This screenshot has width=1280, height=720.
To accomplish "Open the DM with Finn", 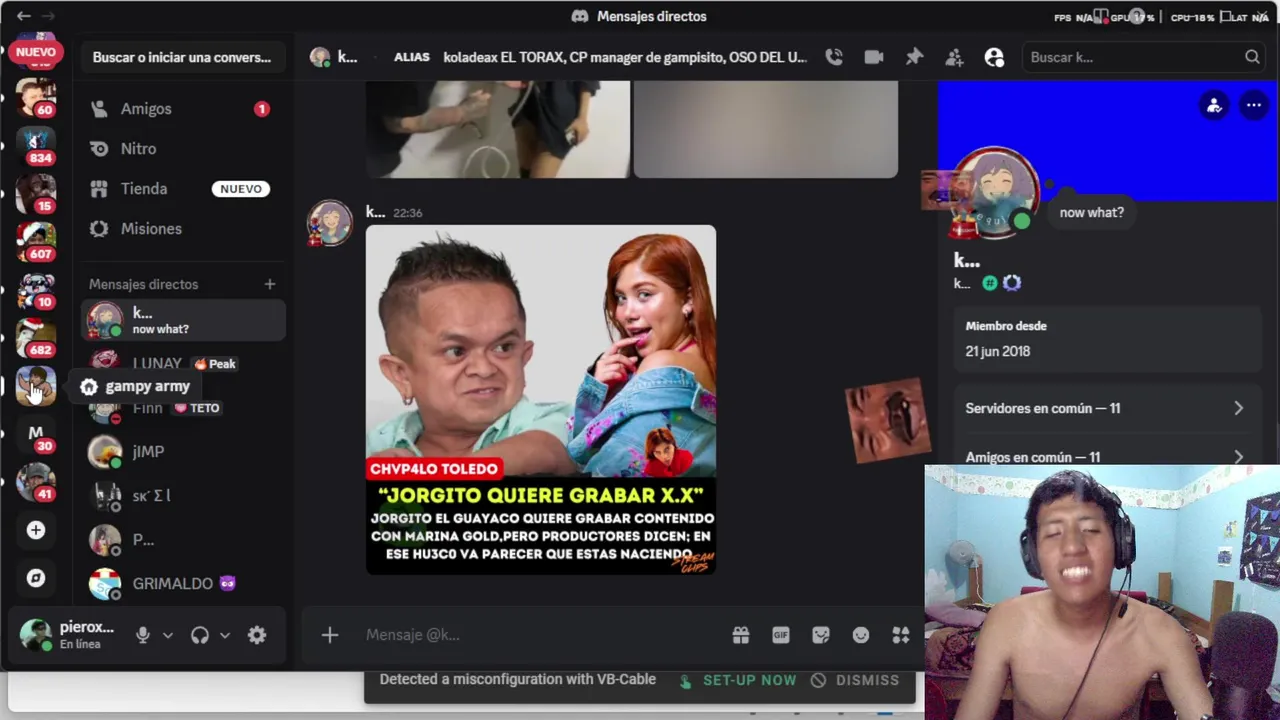I will coord(183,408).
